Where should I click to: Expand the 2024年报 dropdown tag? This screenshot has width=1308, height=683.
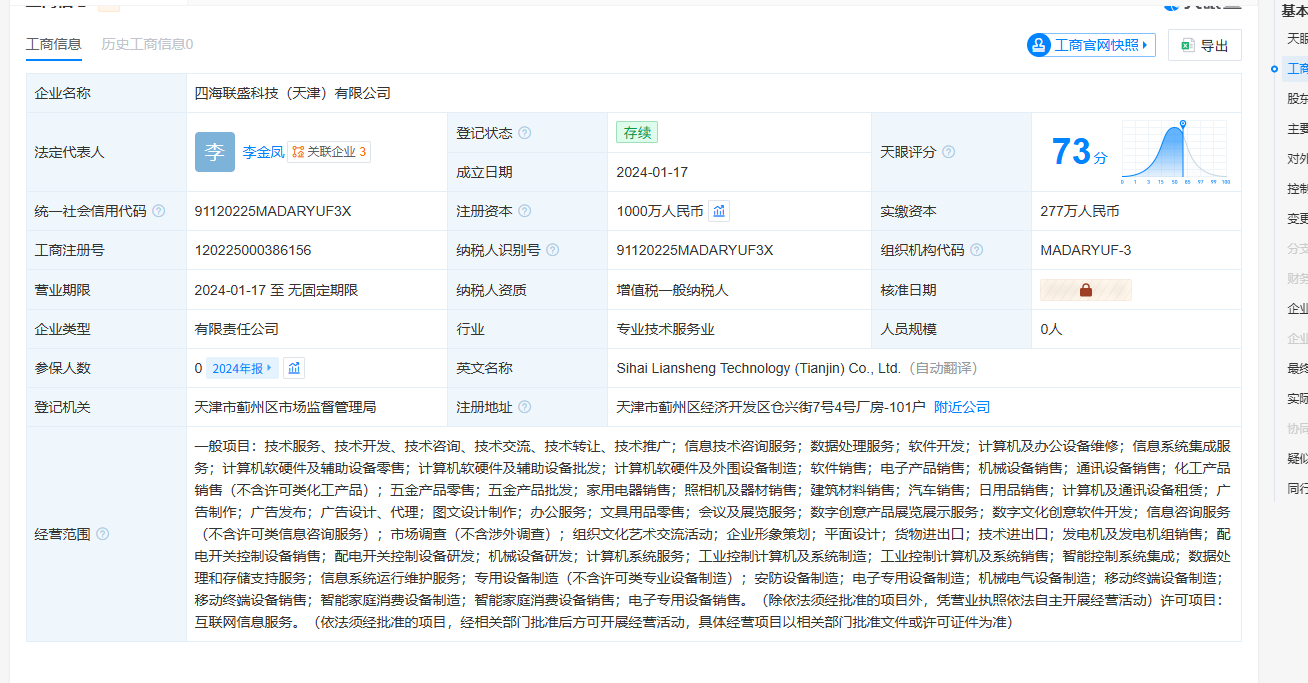click(242, 368)
